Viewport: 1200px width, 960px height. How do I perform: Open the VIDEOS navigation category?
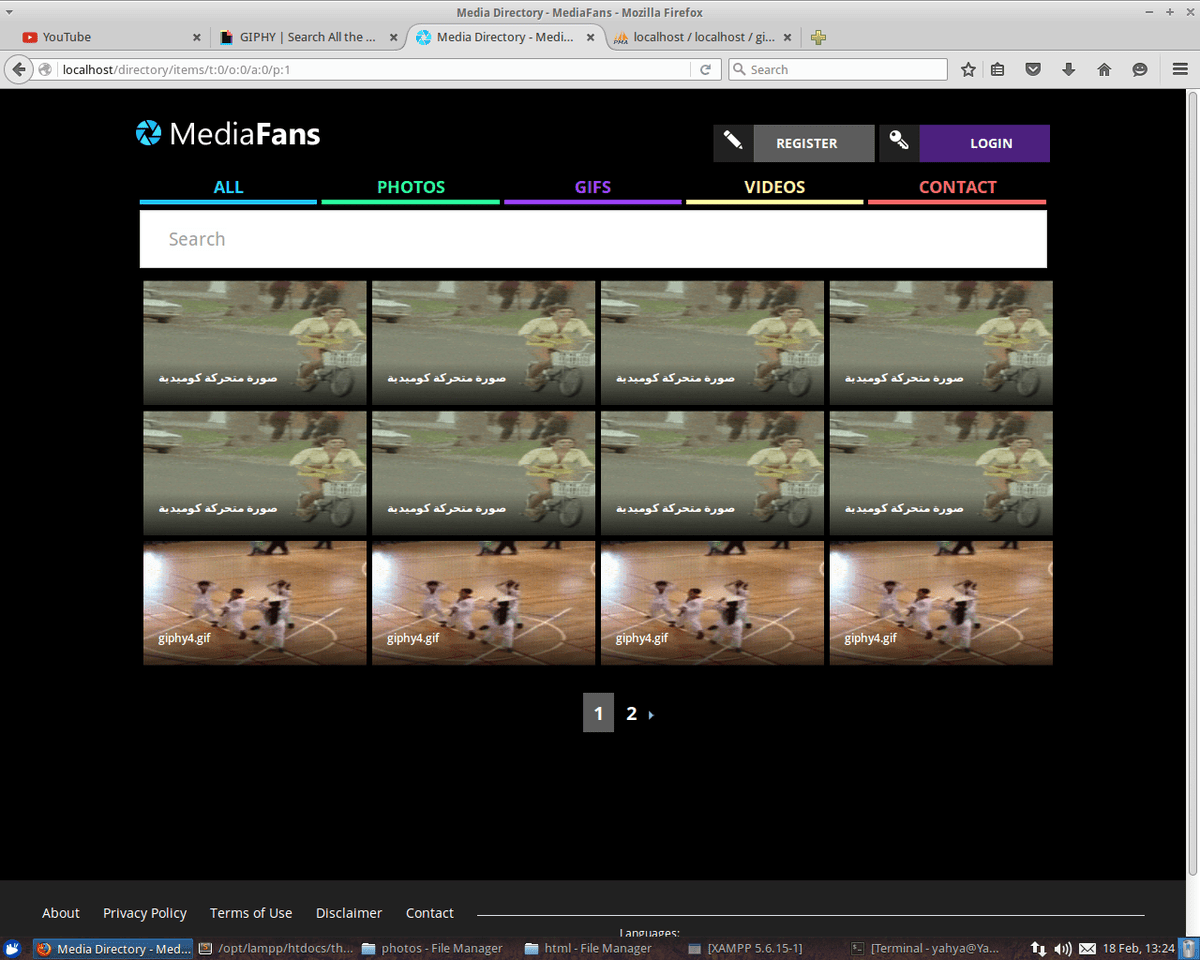[x=774, y=187]
